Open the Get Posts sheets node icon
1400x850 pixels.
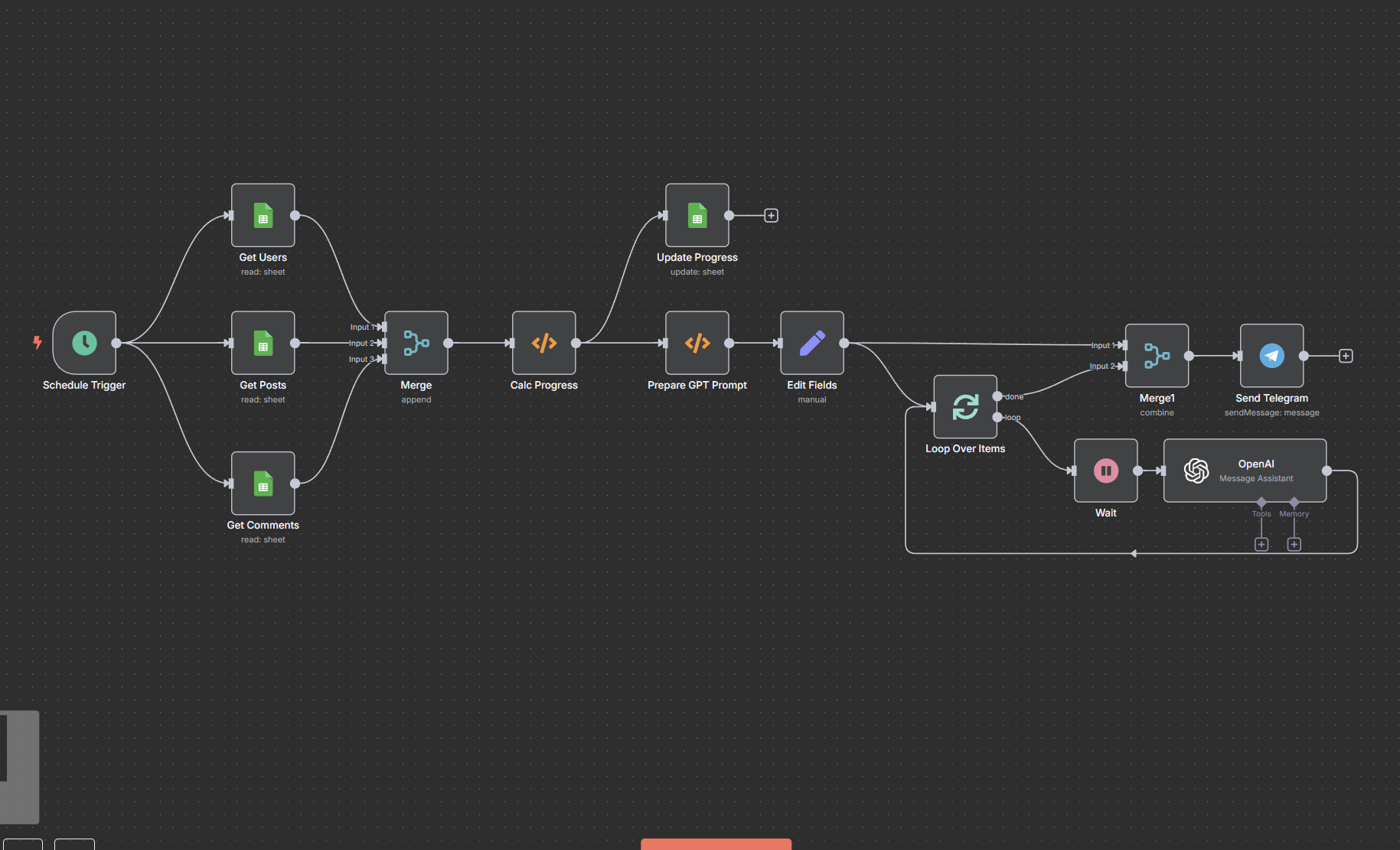click(x=263, y=343)
